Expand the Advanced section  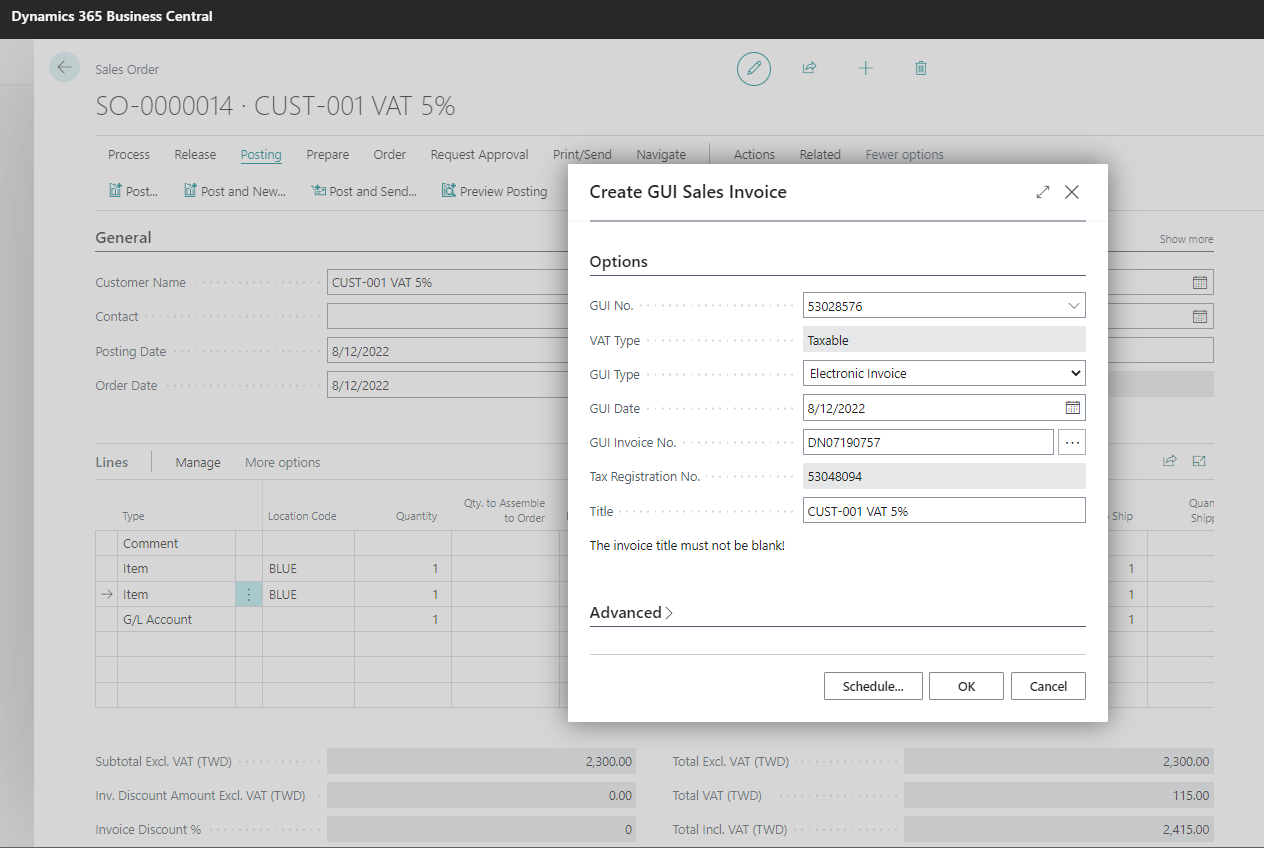631,613
